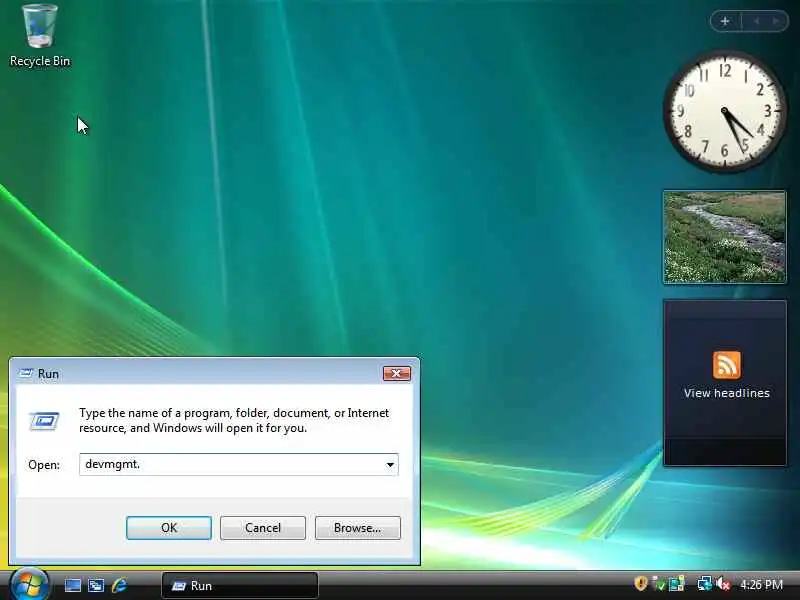The image size is (800, 600).
Task: Click the slideshow picture gadget
Action: tap(724, 237)
